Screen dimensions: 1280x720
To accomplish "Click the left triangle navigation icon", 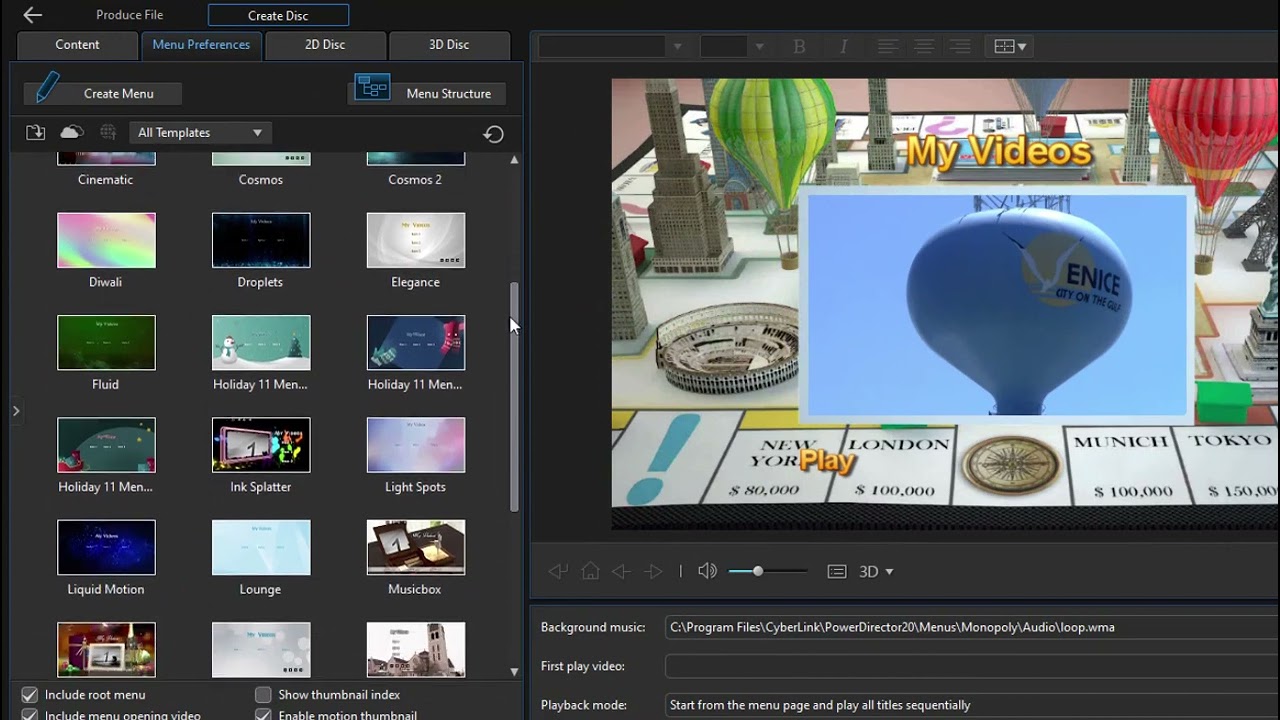I will coord(621,571).
